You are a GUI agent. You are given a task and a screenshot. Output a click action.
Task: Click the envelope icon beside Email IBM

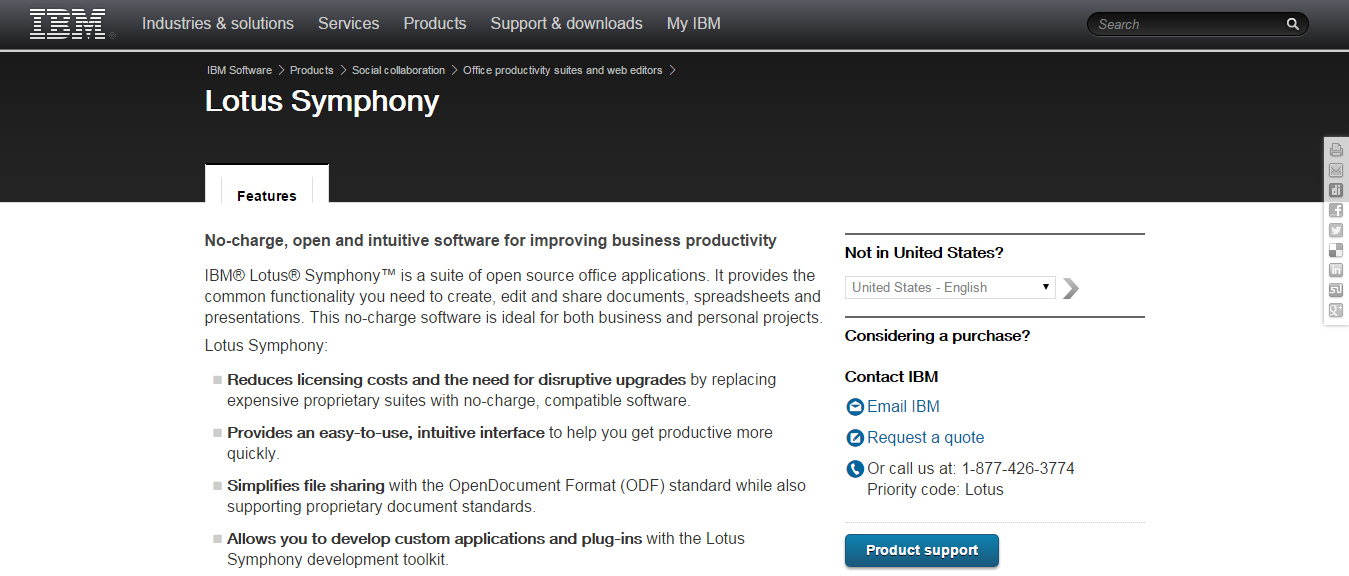coord(855,407)
